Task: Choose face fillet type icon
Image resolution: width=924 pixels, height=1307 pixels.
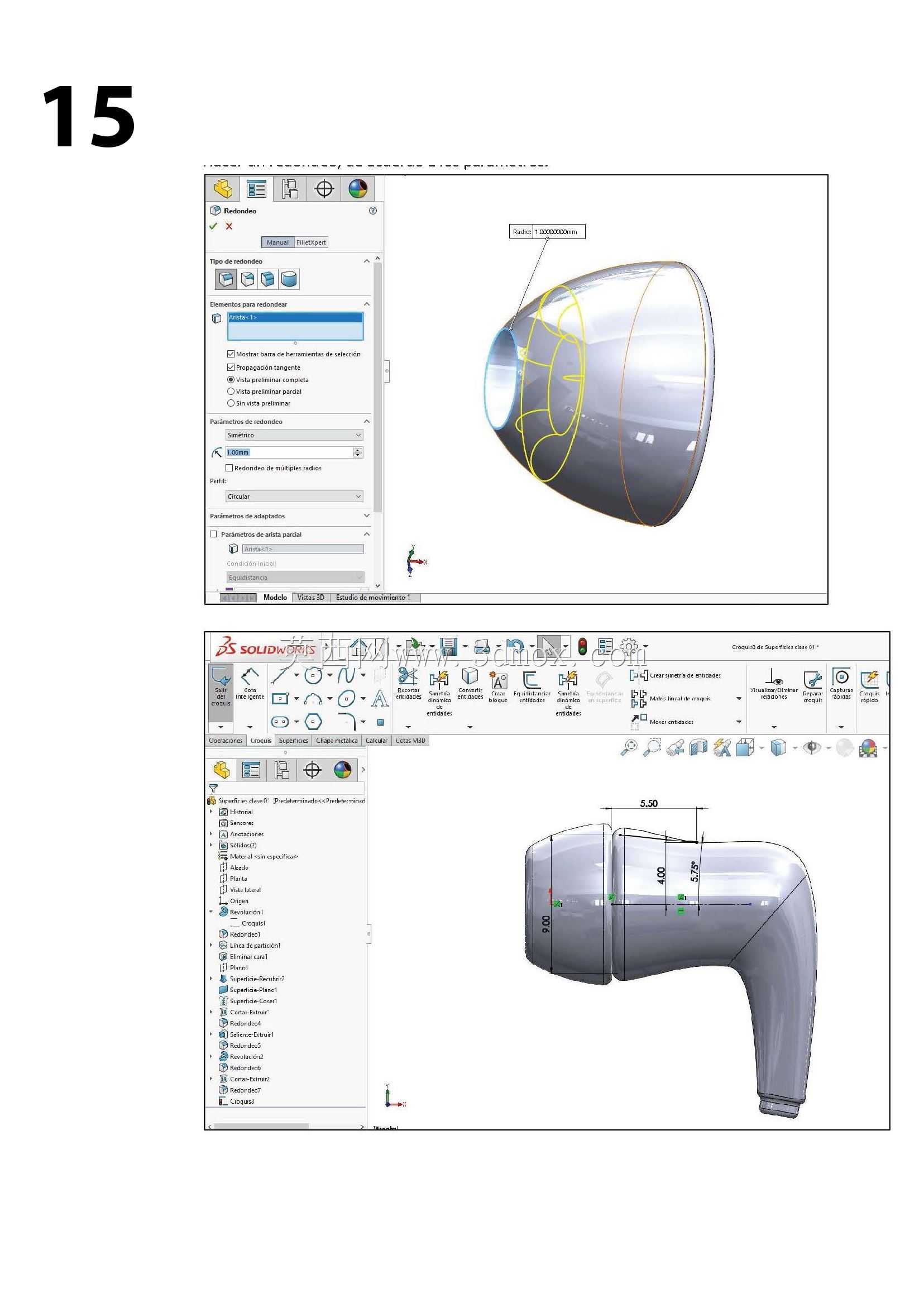Action: tap(268, 279)
